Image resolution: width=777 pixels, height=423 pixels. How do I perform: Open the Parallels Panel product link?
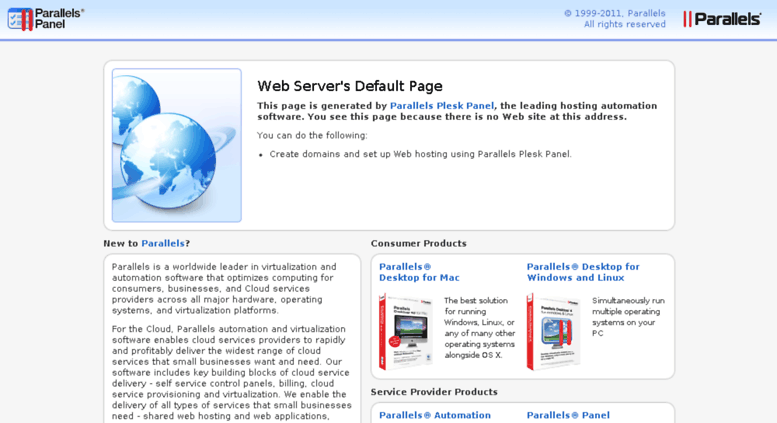coord(568,415)
